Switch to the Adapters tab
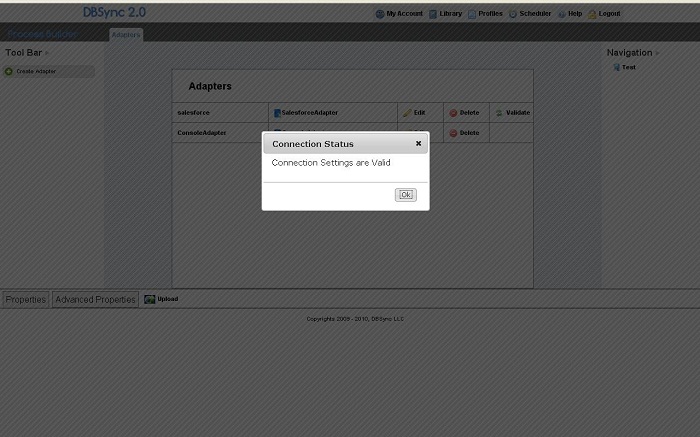Viewport: 700px width, 437px height. (x=126, y=35)
